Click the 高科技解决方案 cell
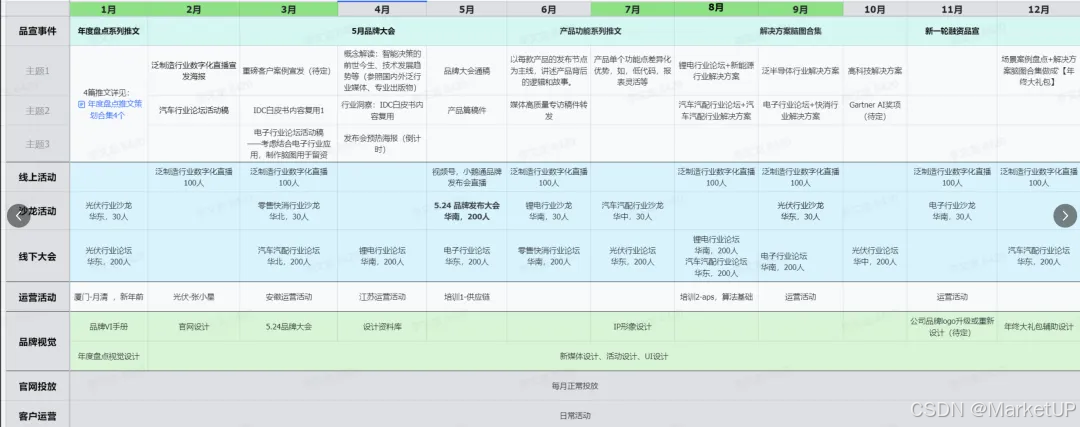The width and height of the screenshot is (1080, 427). (875, 70)
